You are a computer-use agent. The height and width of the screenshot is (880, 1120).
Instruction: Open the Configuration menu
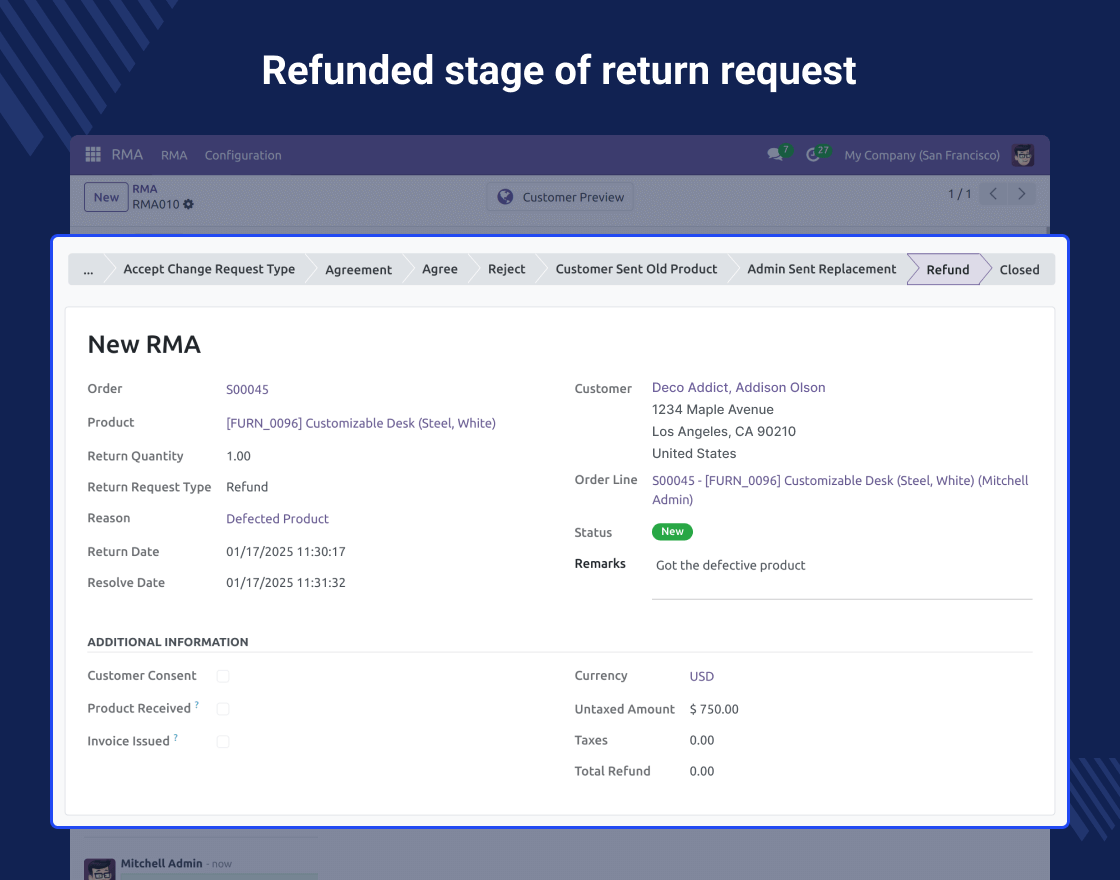[243, 155]
